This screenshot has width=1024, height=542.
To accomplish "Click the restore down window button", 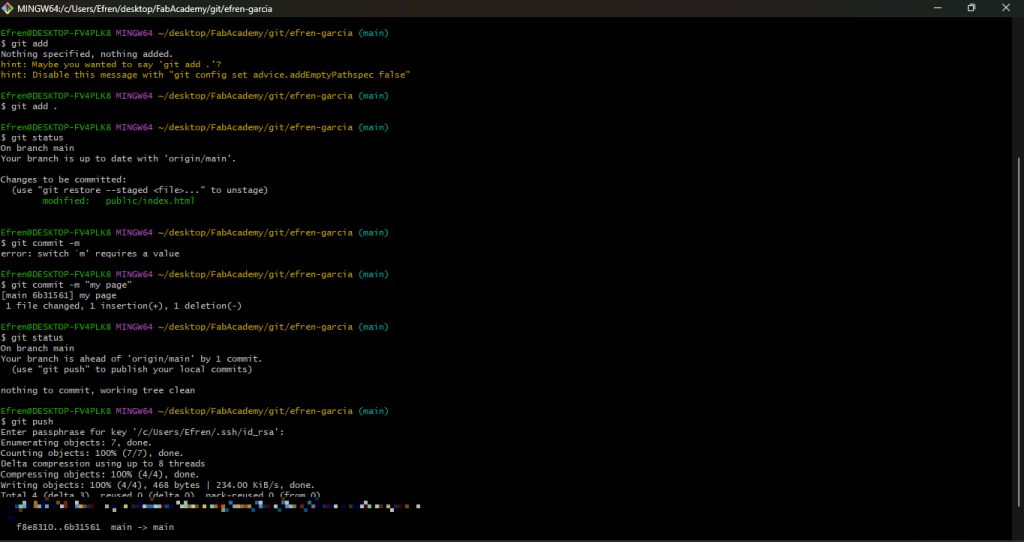I will click(970, 8).
